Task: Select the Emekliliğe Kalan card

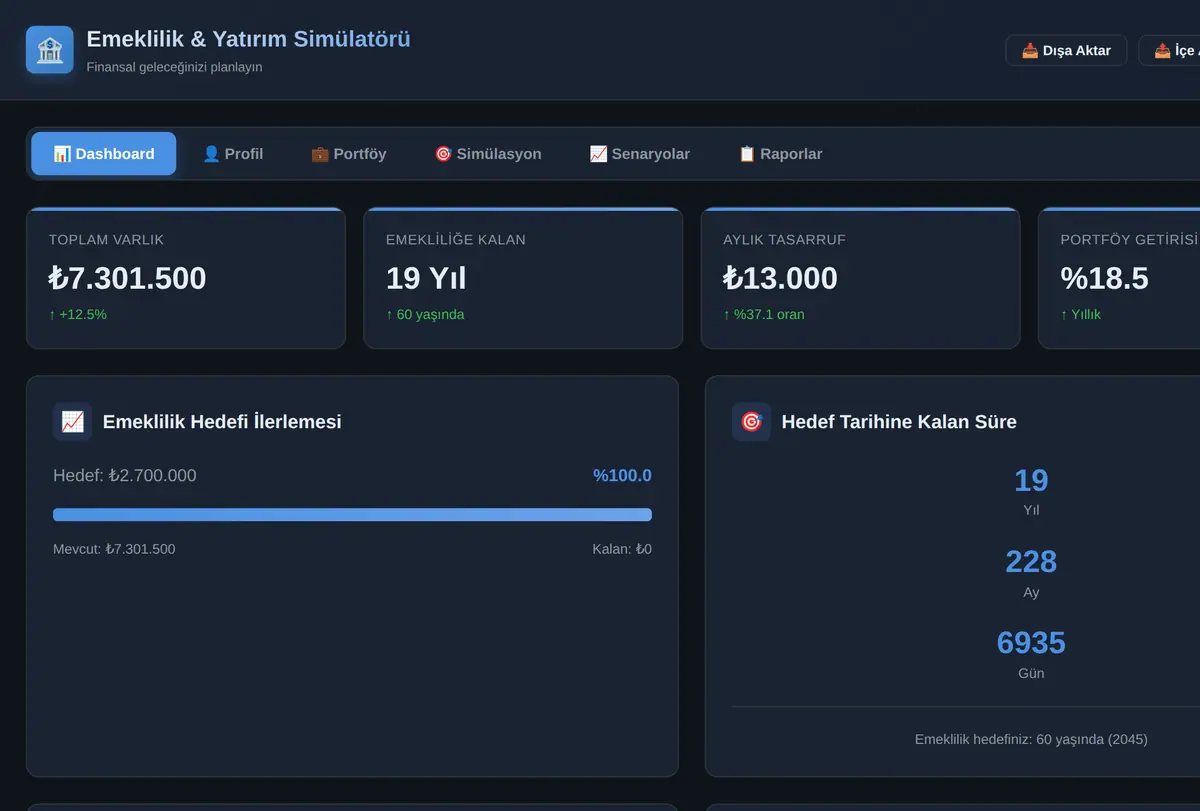Action: pyautogui.click(x=523, y=278)
